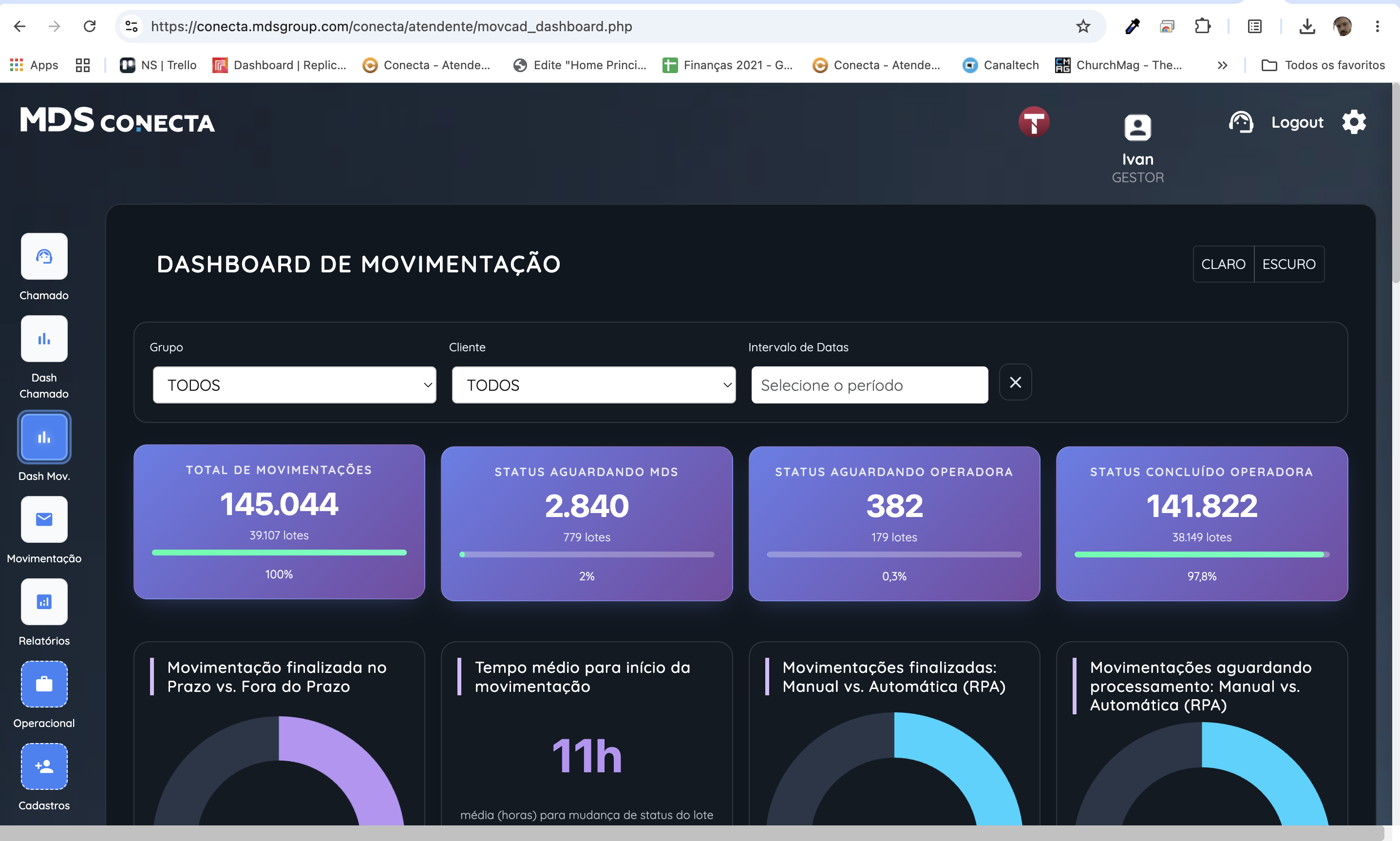
Task: Click the aguardando processamento donut chart
Action: (x=1202, y=774)
